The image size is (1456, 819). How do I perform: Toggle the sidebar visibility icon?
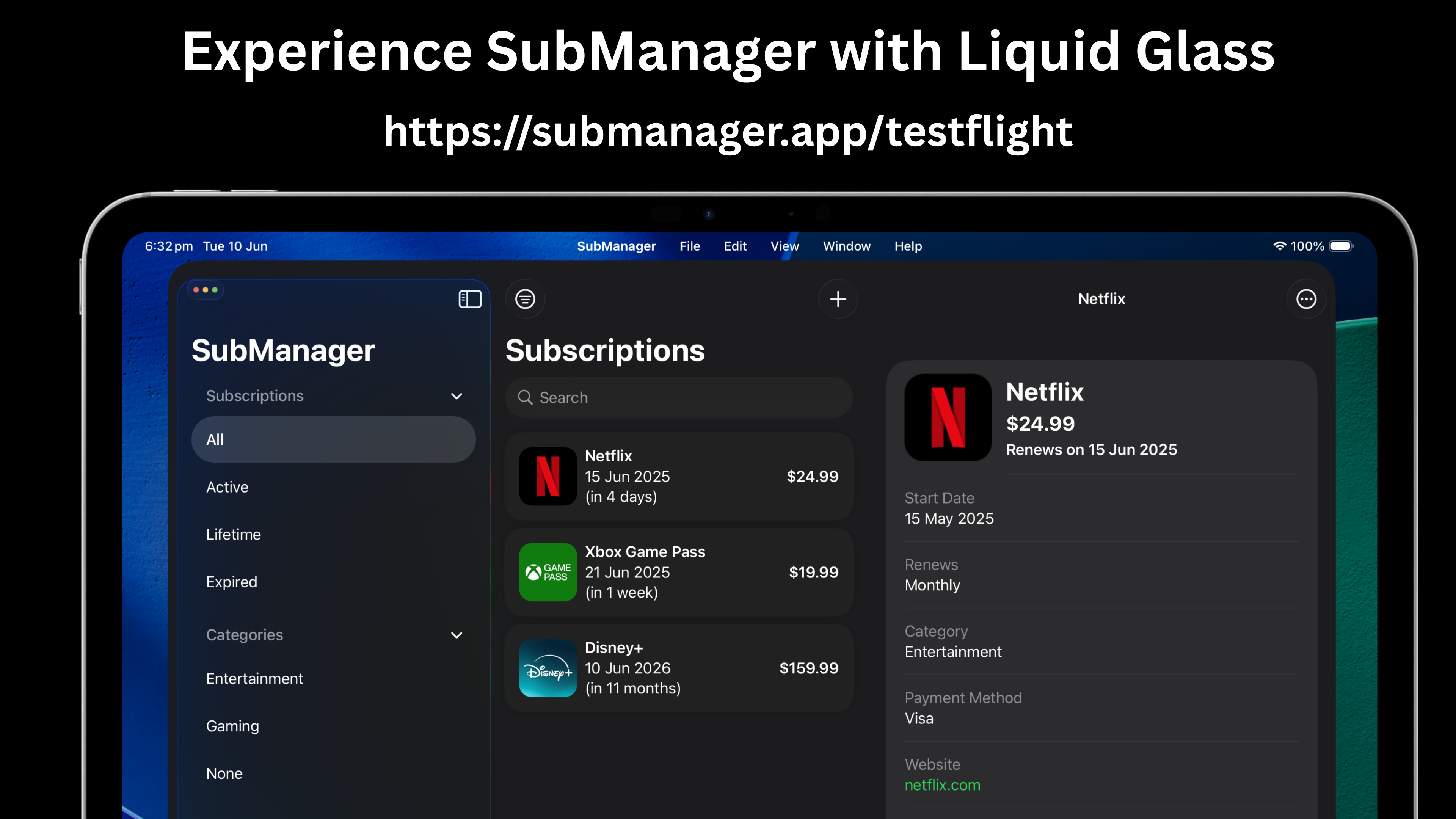tap(470, 299)
